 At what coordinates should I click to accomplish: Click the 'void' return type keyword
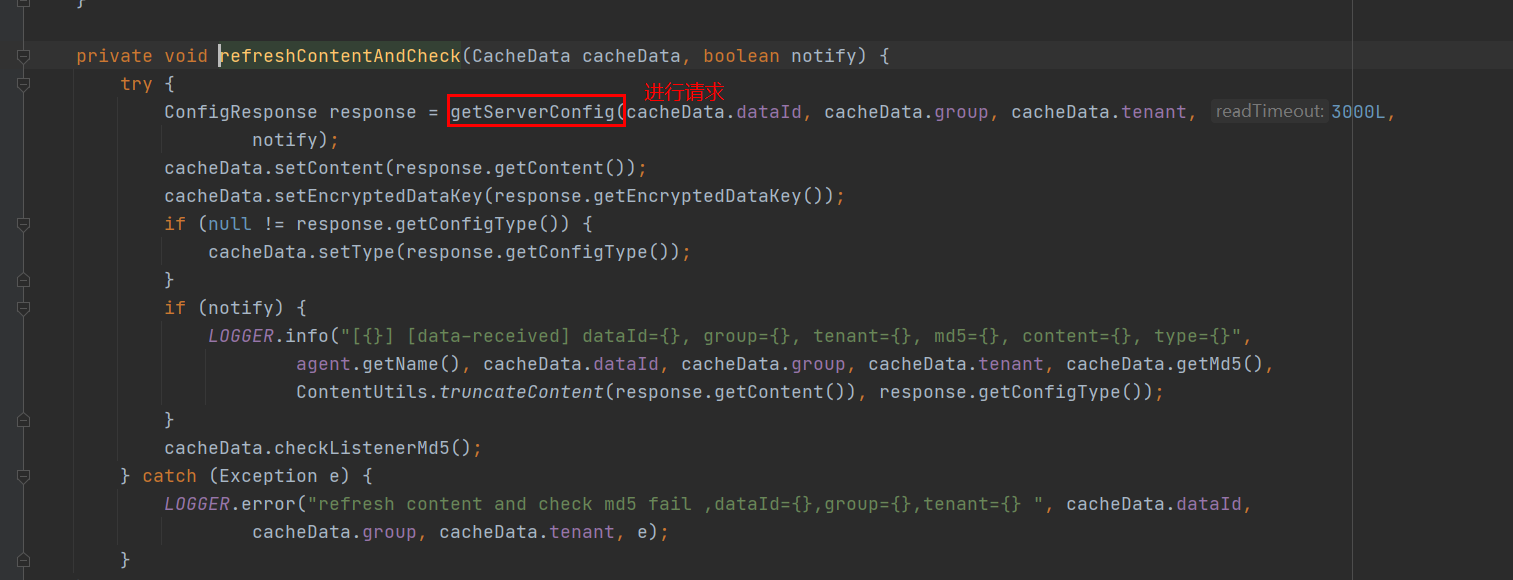click(186, 56)
